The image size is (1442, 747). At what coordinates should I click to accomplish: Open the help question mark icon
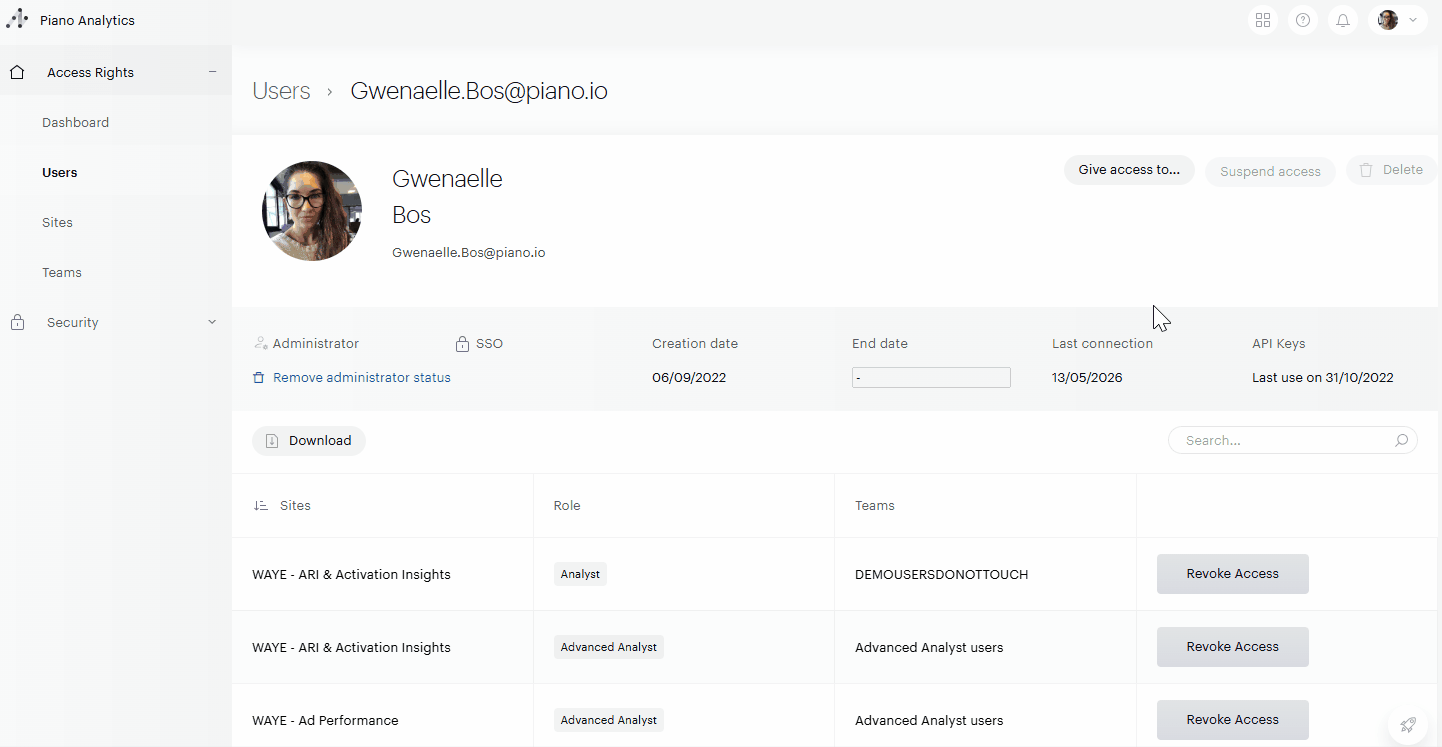coord(1303,20)
